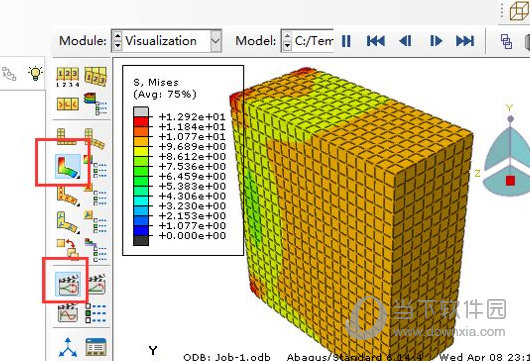530x361 pixels.
Task: Jump to first animation frame
Action: (376, 41)
